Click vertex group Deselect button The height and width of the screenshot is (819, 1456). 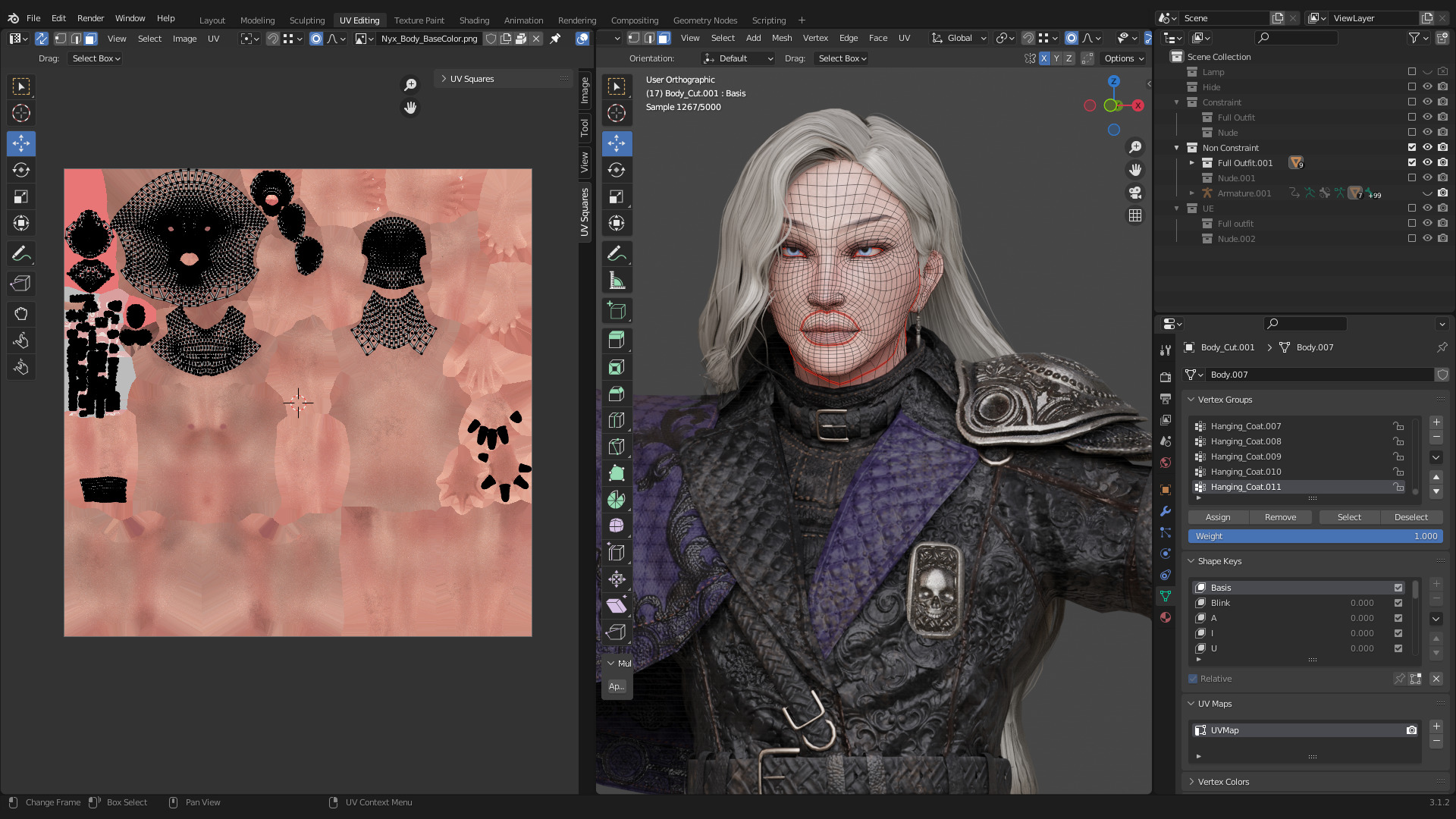1411,517
